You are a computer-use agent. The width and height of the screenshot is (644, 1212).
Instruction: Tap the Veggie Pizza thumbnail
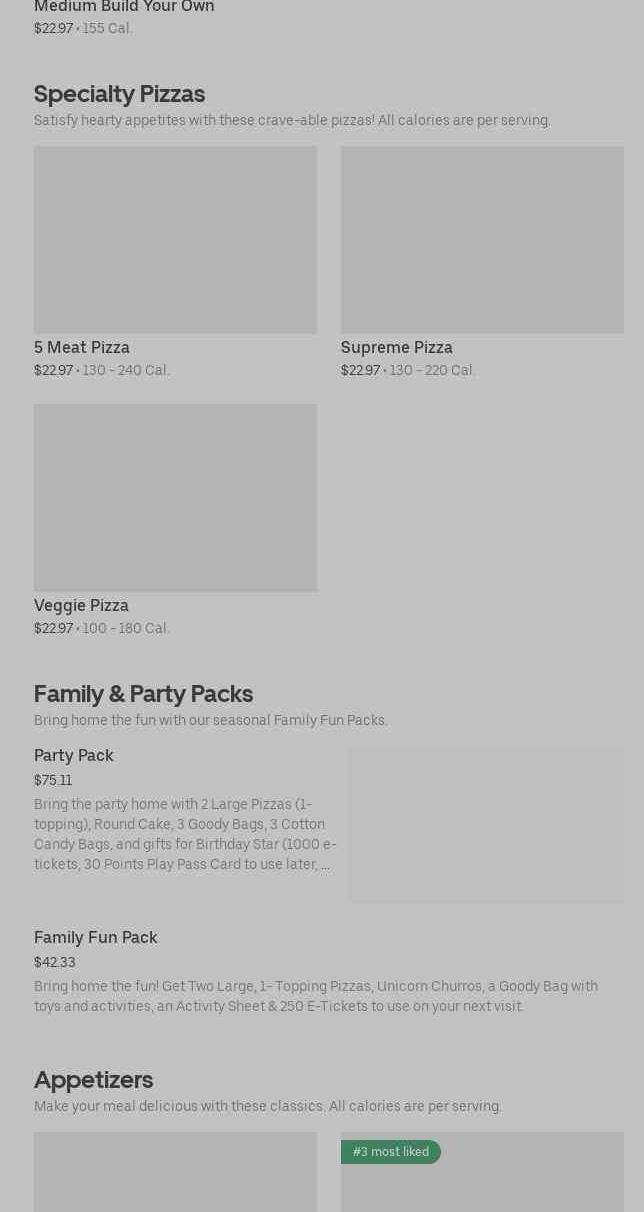tap(175, 497)
